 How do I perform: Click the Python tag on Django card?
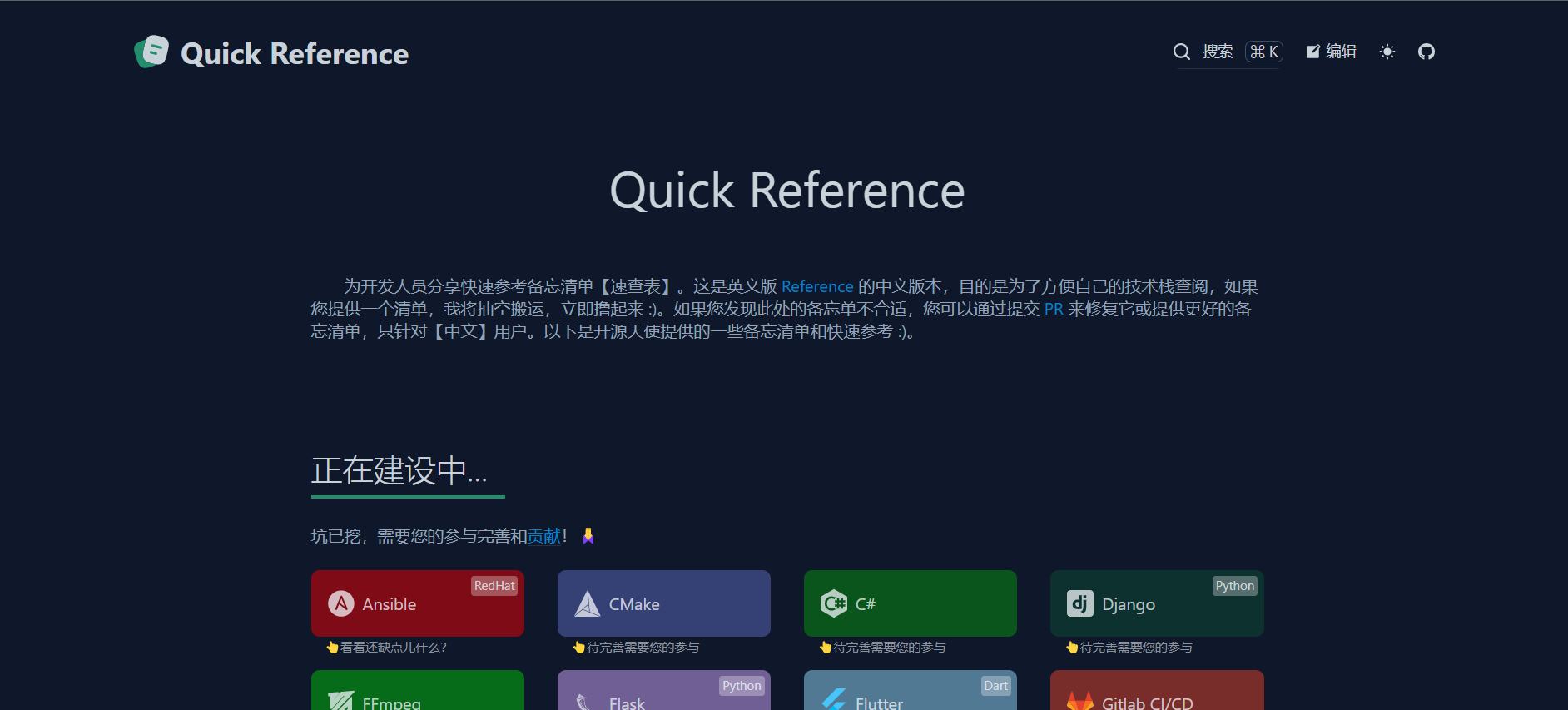click(x=1233, y=586)
